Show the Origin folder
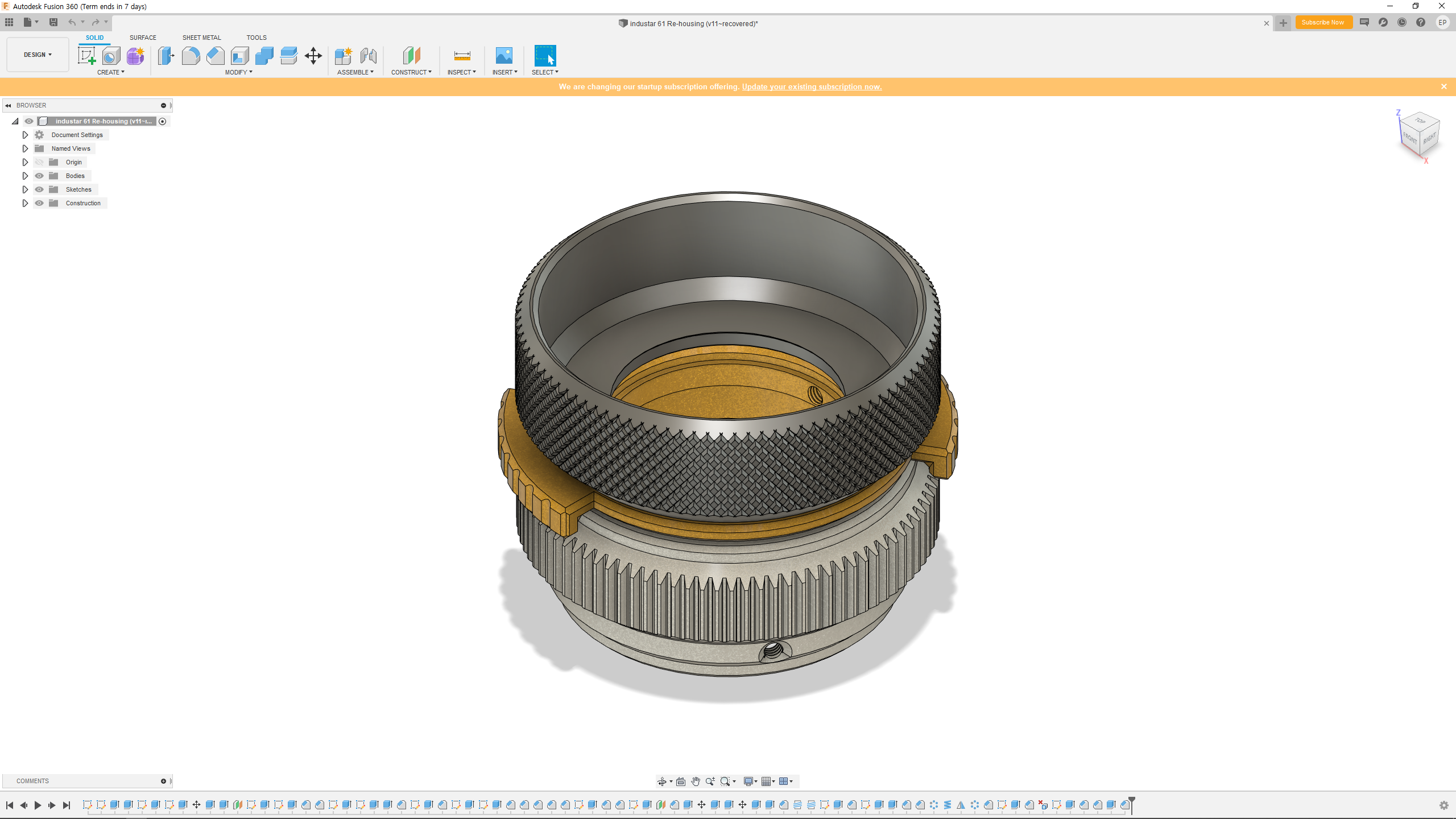Screen dimensions: 1456x819 click(39, 162)
